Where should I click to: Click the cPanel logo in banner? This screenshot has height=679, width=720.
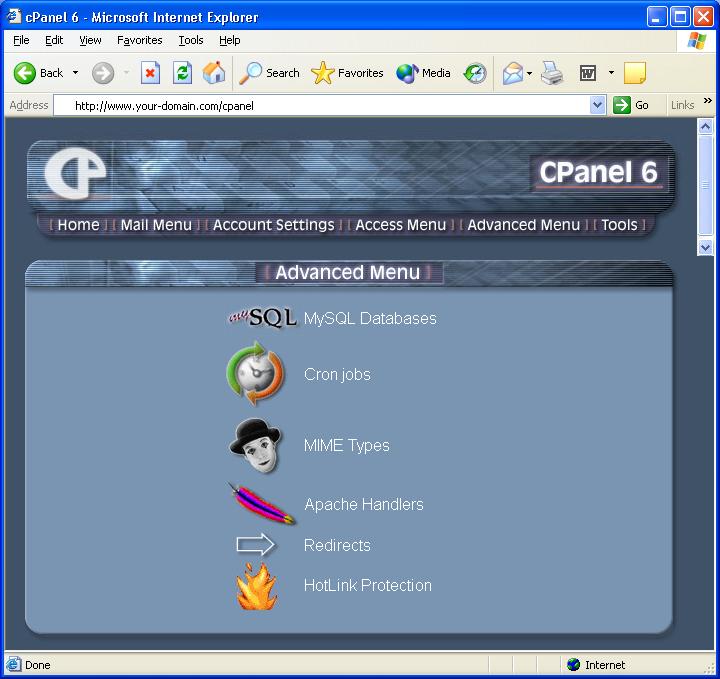(75, 173)
